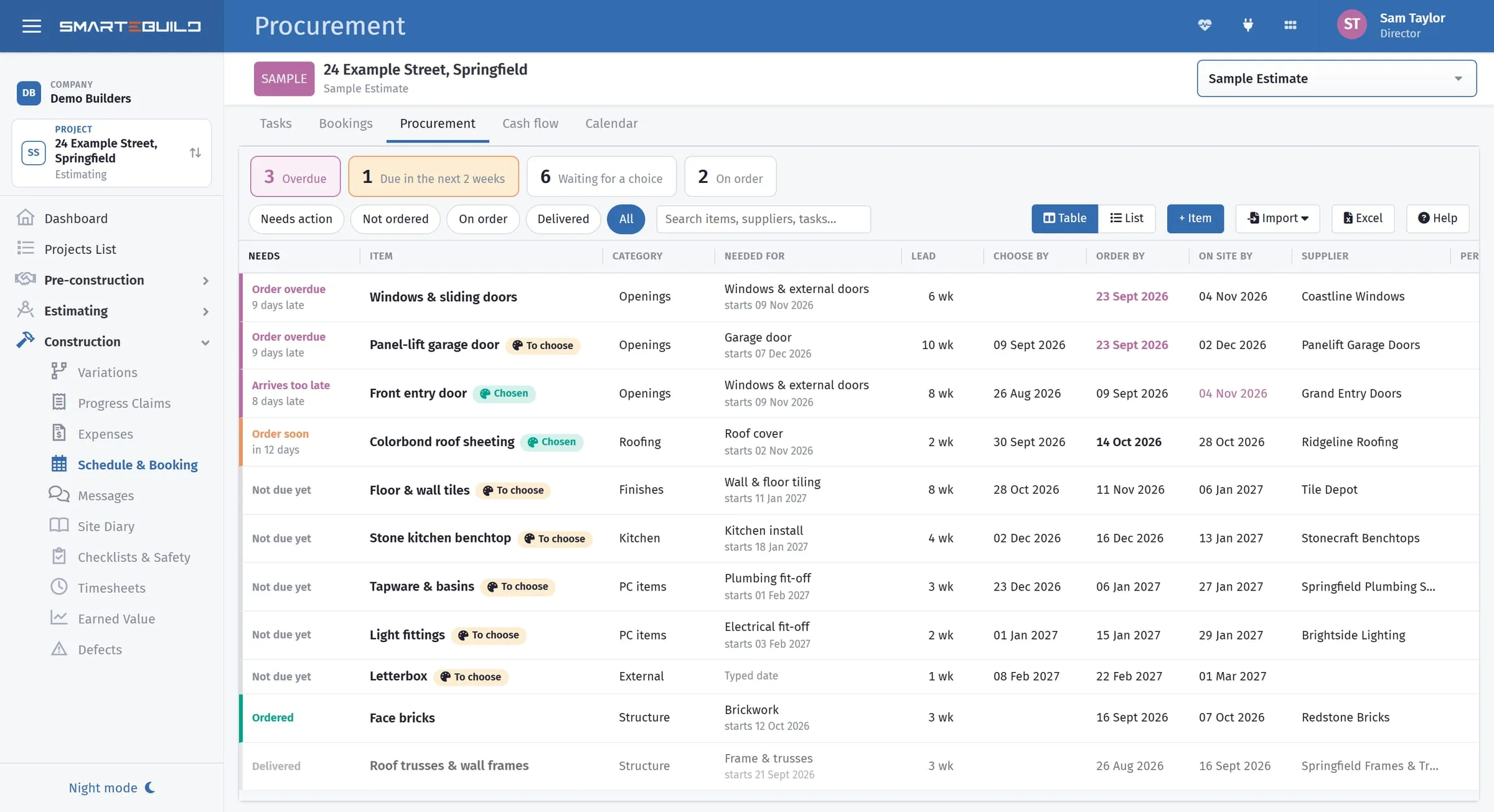Expand Pre-construction section
Viewport: 1494px width, 812px height.
[112, 280]
